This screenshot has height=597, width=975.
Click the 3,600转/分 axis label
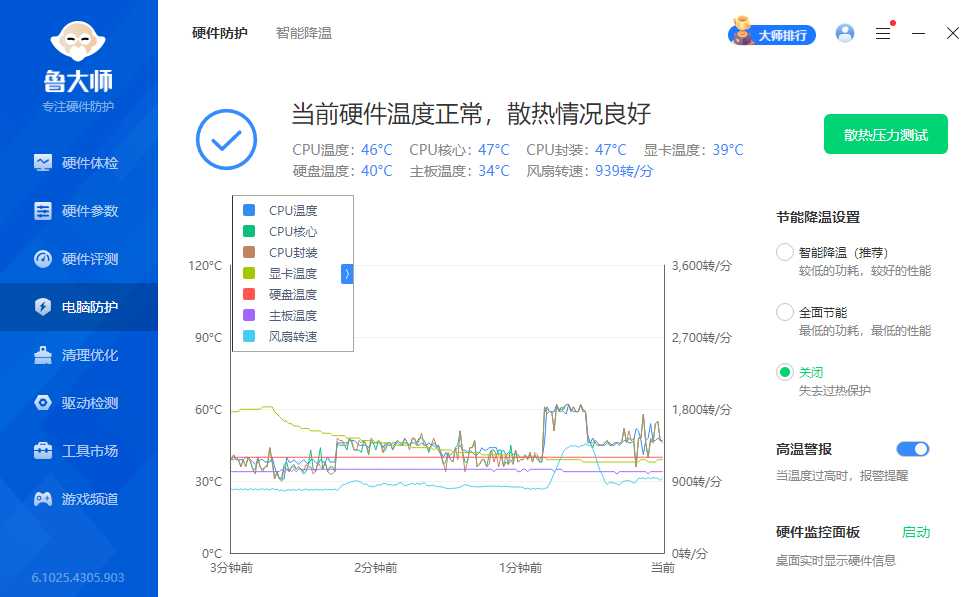coord(701,266)
